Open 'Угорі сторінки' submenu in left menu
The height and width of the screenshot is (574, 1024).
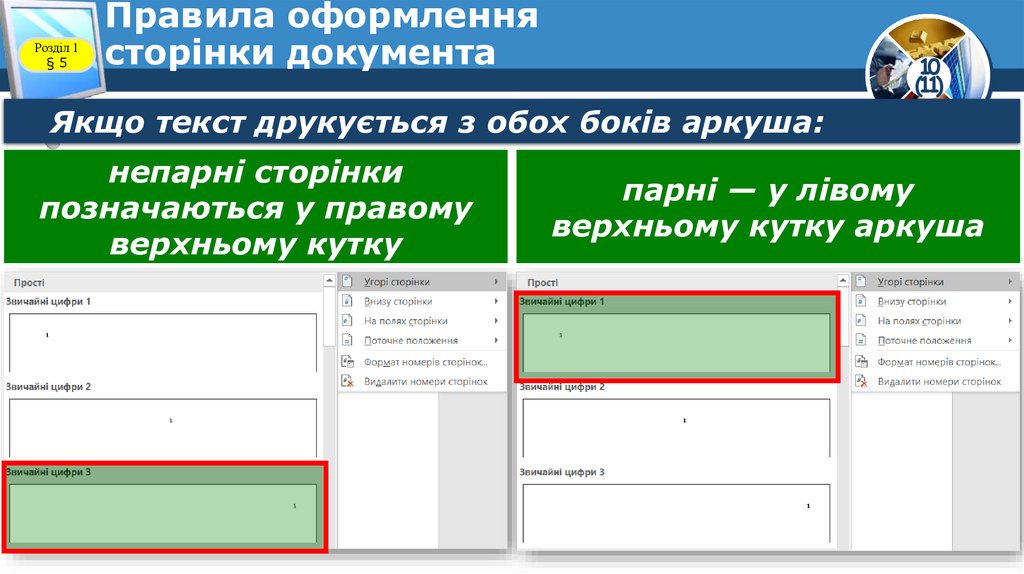point(422,281)
